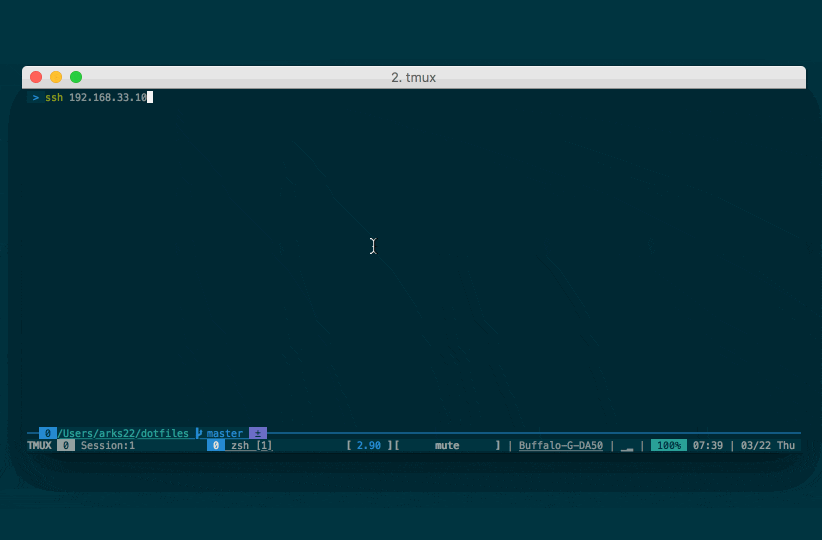
Task: Click the purple ± git status badge
Action: (x=258, y=433)
